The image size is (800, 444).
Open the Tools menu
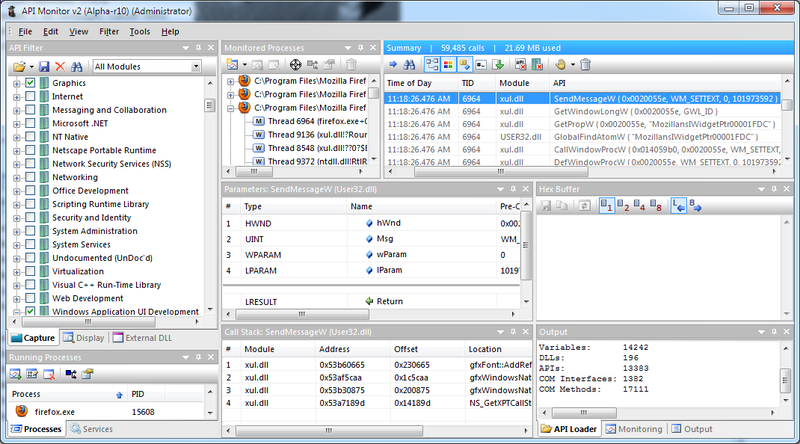coord(140,31)
